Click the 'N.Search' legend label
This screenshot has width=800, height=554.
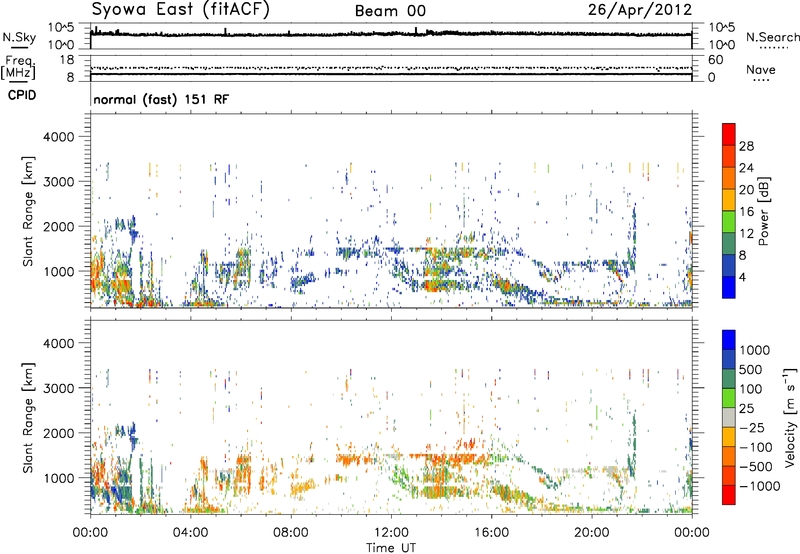[x=772, y=37]
